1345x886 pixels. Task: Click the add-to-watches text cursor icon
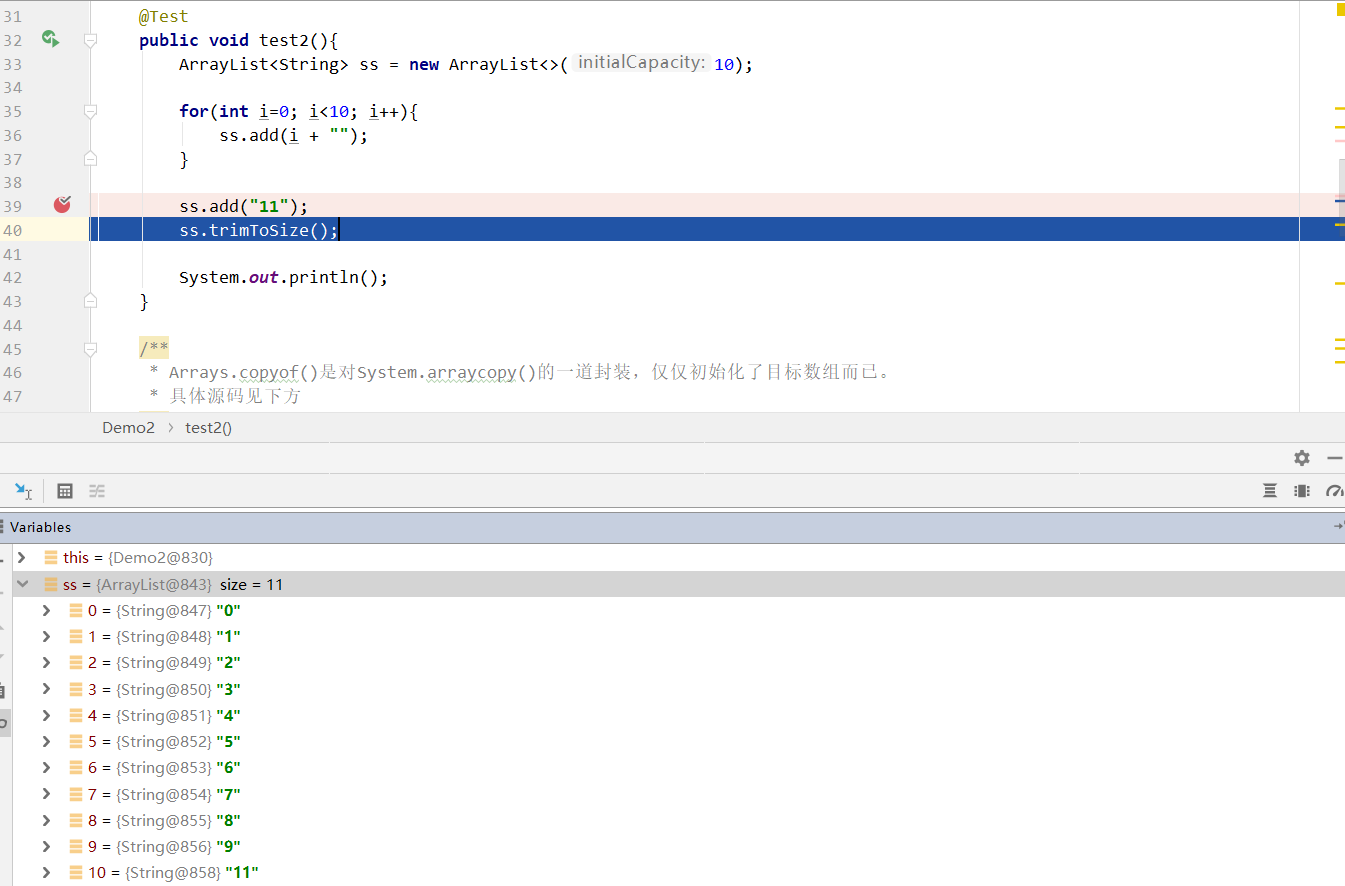pos(22,490)
